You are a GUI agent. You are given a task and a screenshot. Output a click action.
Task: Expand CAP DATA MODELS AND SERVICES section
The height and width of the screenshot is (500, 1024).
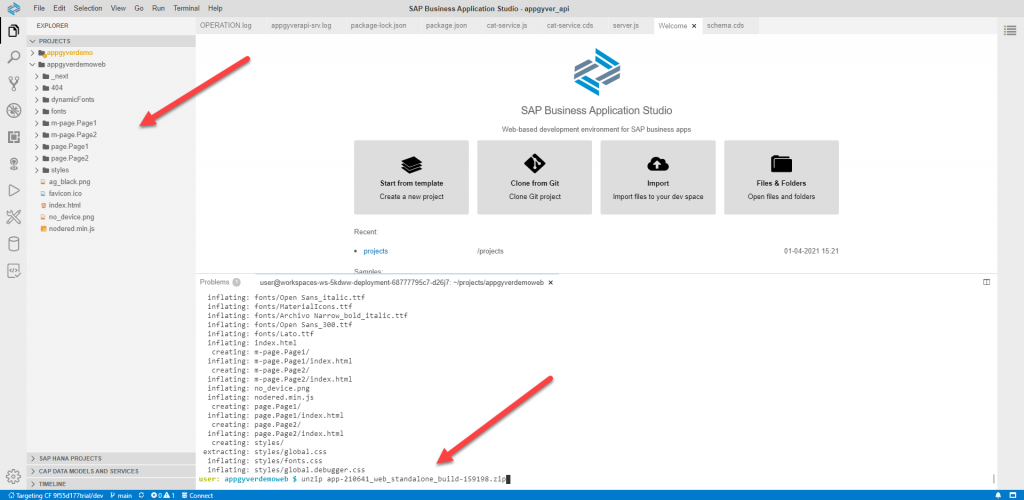(111, 471)
